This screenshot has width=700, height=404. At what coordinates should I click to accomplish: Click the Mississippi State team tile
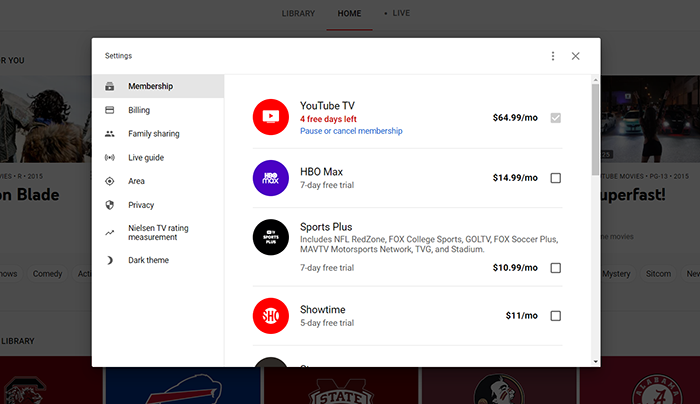coord(342,386)
